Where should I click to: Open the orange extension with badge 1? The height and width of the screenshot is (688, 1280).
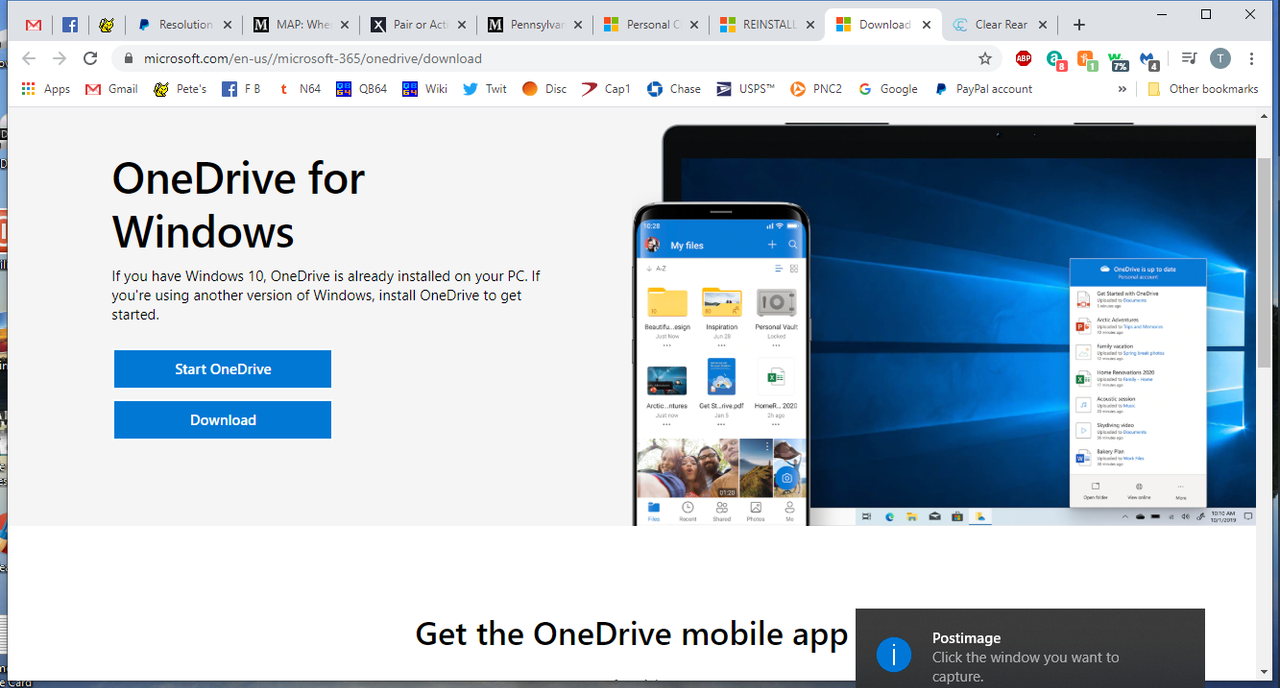tap(1087, 60)
